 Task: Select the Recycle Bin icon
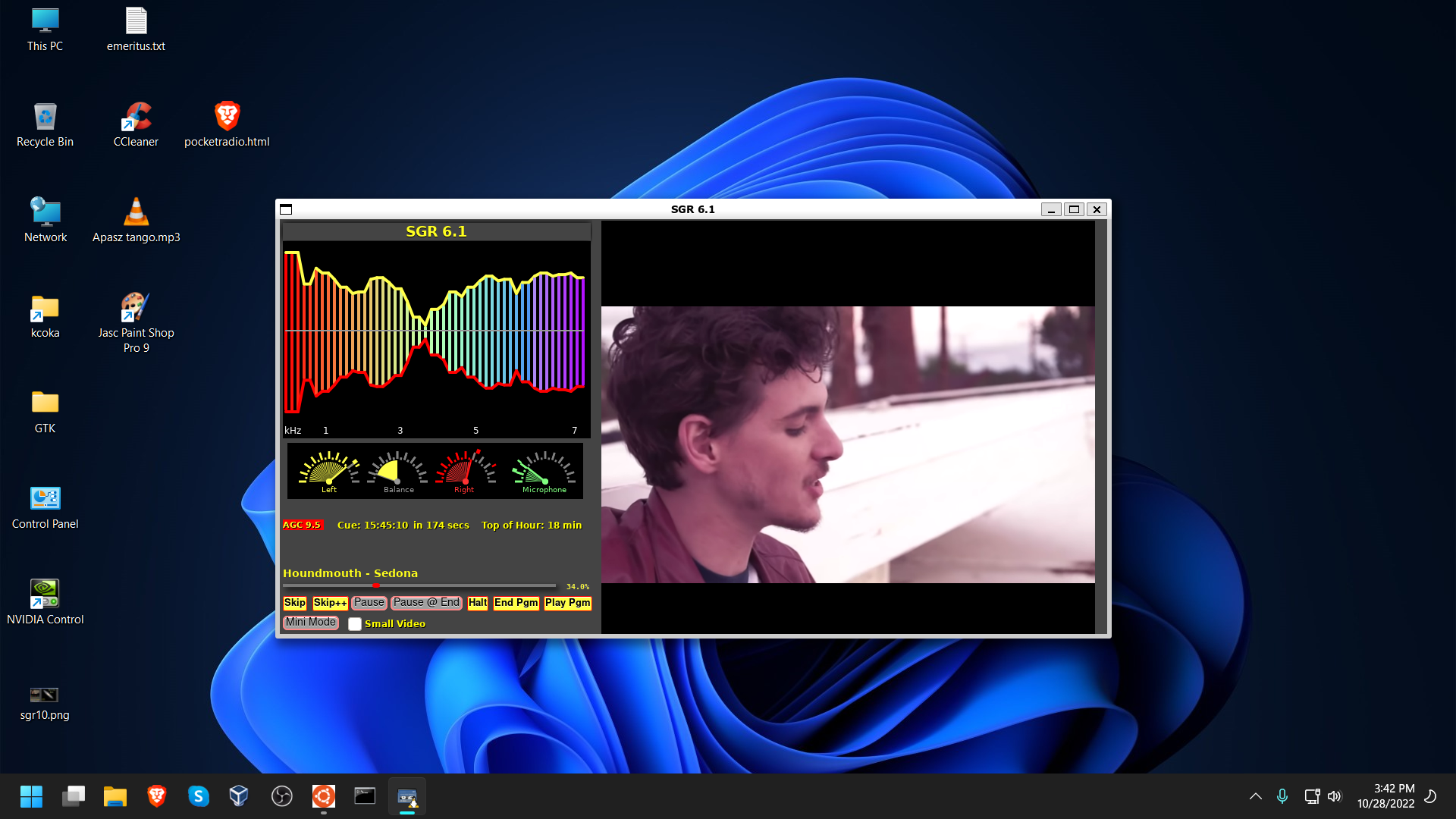coord(45,126)
